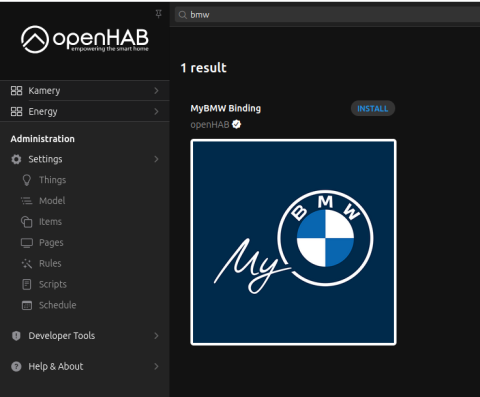Go to Model
Viewport: 480px width, 397px height.
tap(85, 201)
